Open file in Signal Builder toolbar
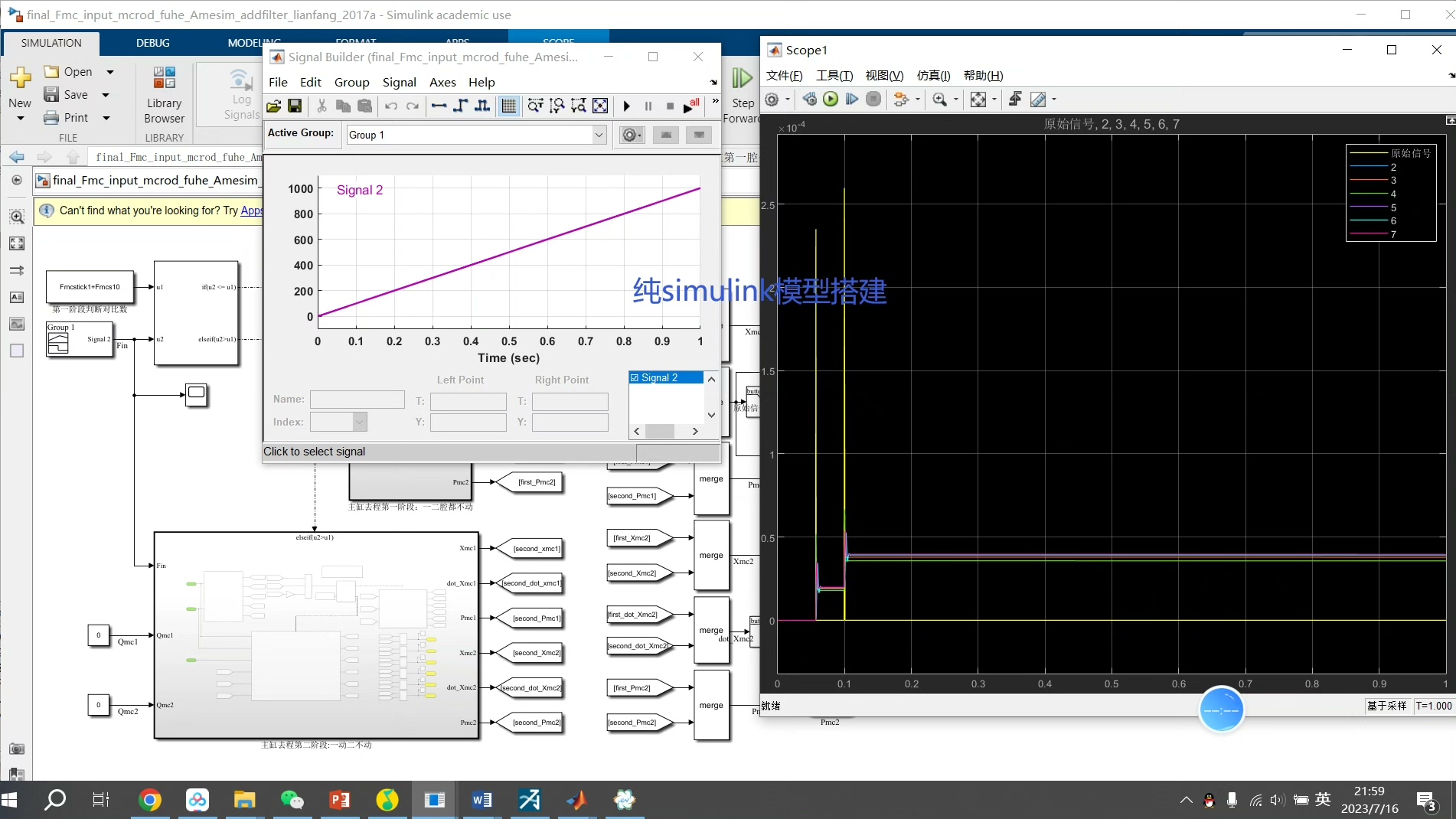Screen dimensions: 1456x819 273,106
